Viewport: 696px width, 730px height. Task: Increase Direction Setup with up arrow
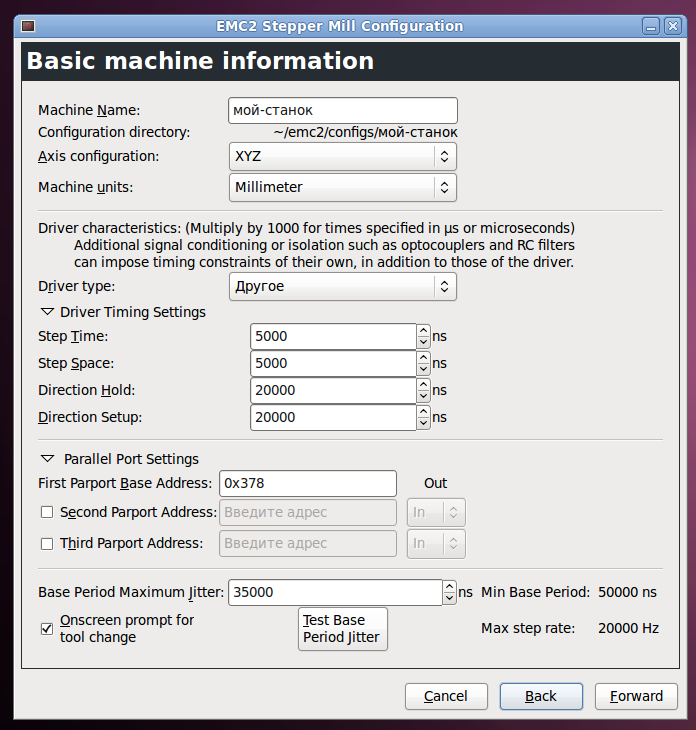[x=423, y=412]
